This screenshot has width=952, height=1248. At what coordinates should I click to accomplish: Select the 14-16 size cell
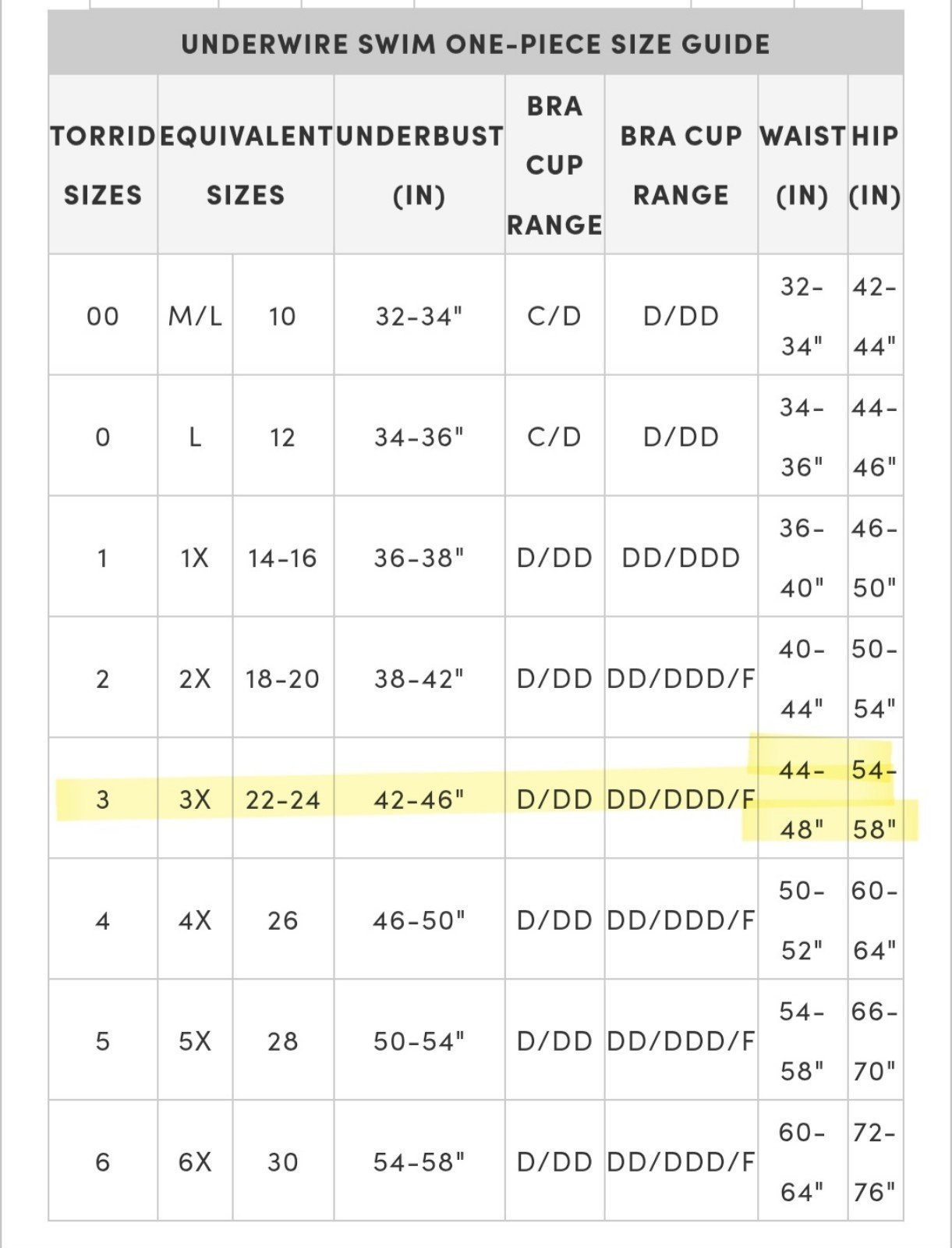[x=283, y=557]
